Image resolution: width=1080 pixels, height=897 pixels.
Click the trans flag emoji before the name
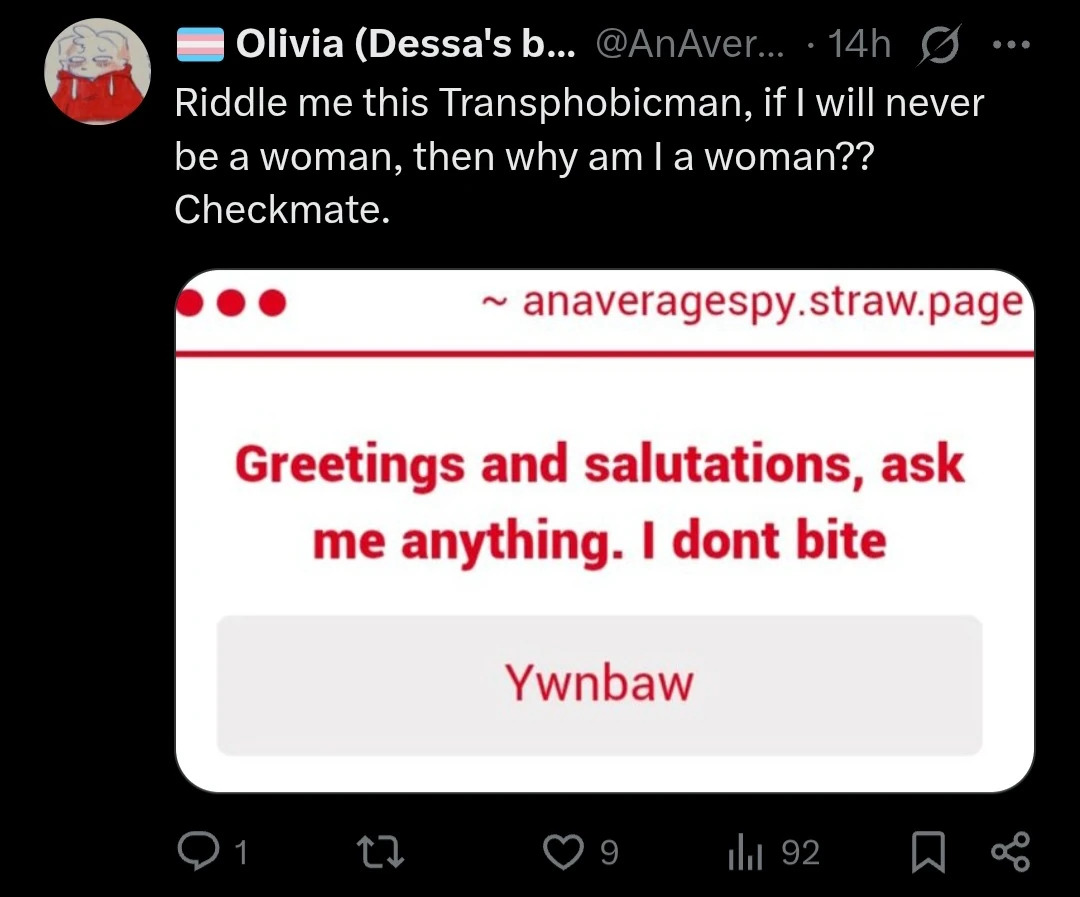click(199, 44)
